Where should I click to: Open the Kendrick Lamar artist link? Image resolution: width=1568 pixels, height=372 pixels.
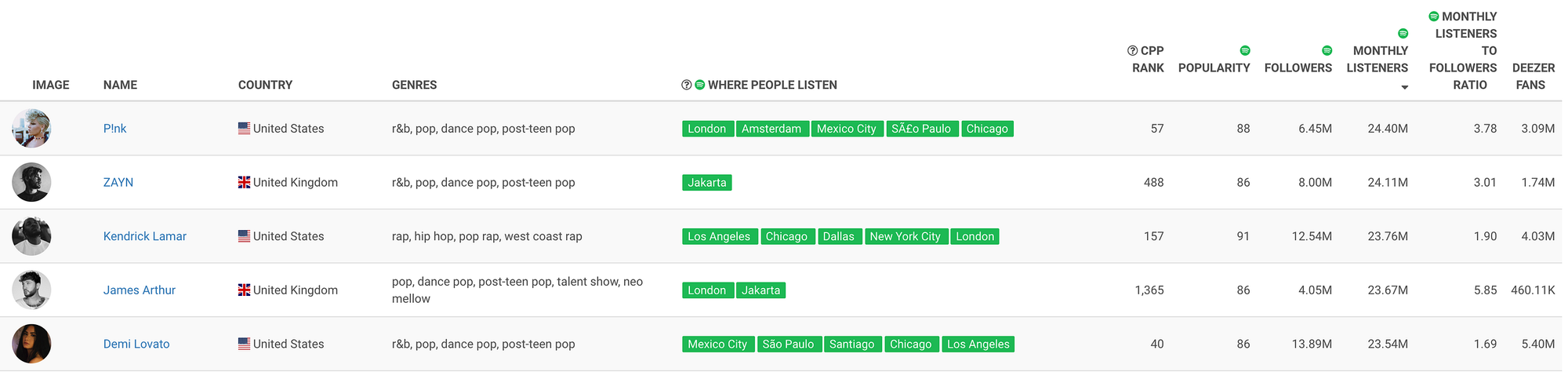pyautogui.click(x=145, y=236)
